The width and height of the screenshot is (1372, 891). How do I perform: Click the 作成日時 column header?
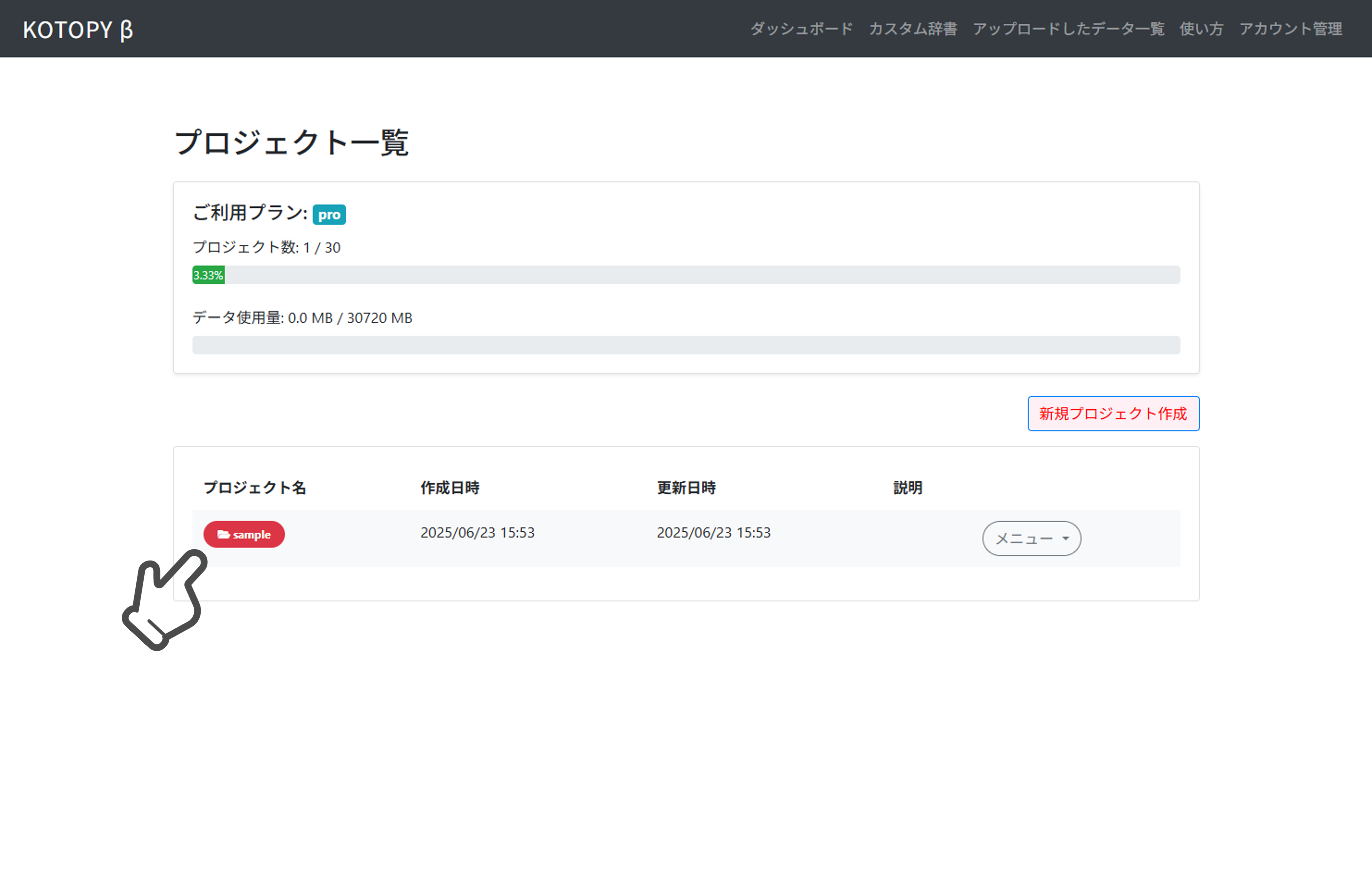point(450,487)
